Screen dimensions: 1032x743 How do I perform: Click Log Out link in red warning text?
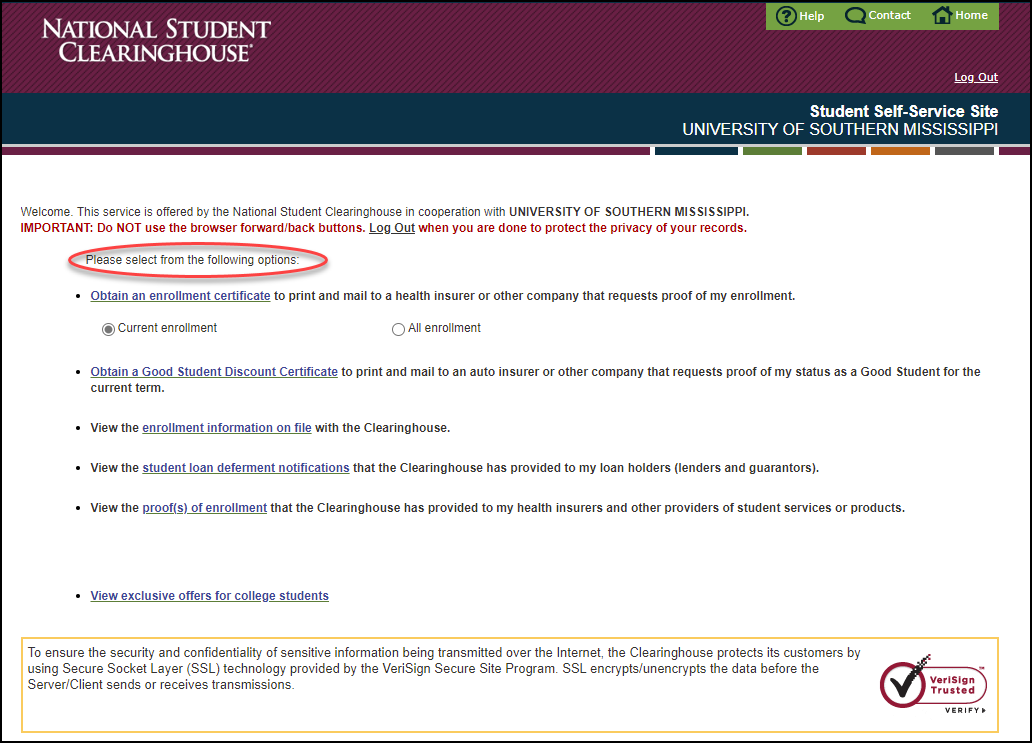[x=392, y=228]
